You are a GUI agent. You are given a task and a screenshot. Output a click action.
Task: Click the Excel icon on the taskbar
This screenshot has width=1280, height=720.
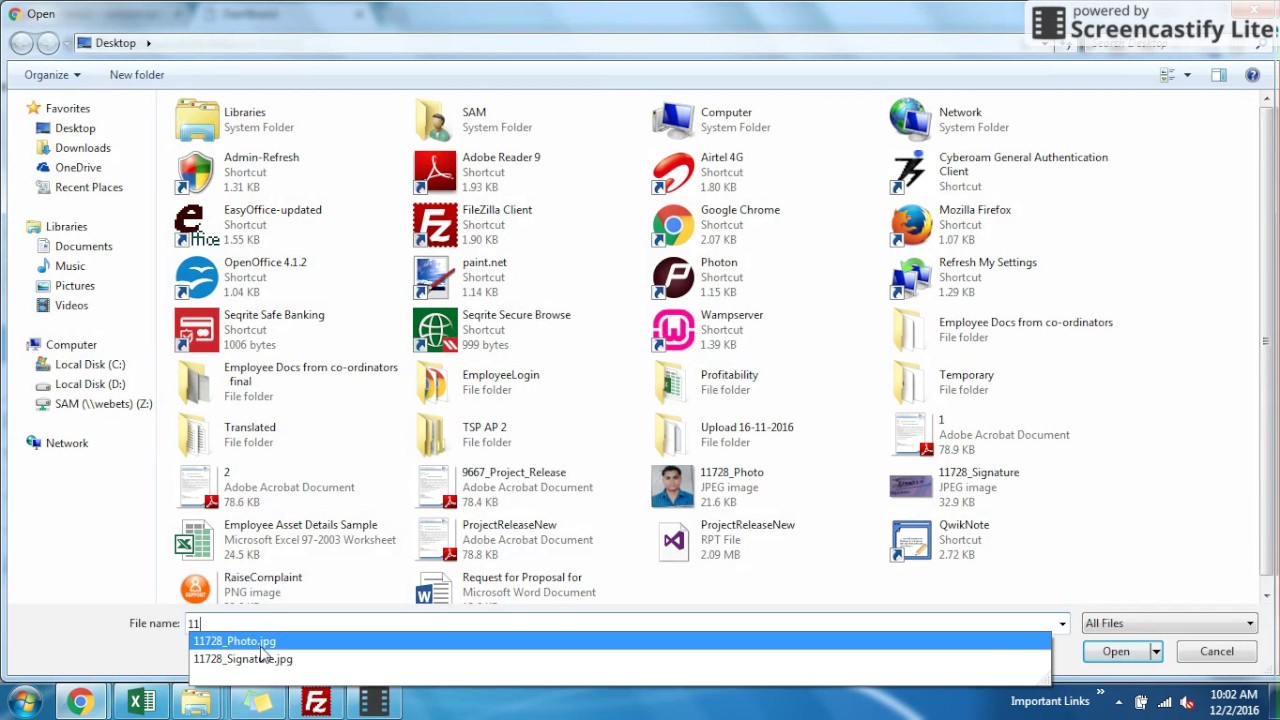tap(141, 702)
